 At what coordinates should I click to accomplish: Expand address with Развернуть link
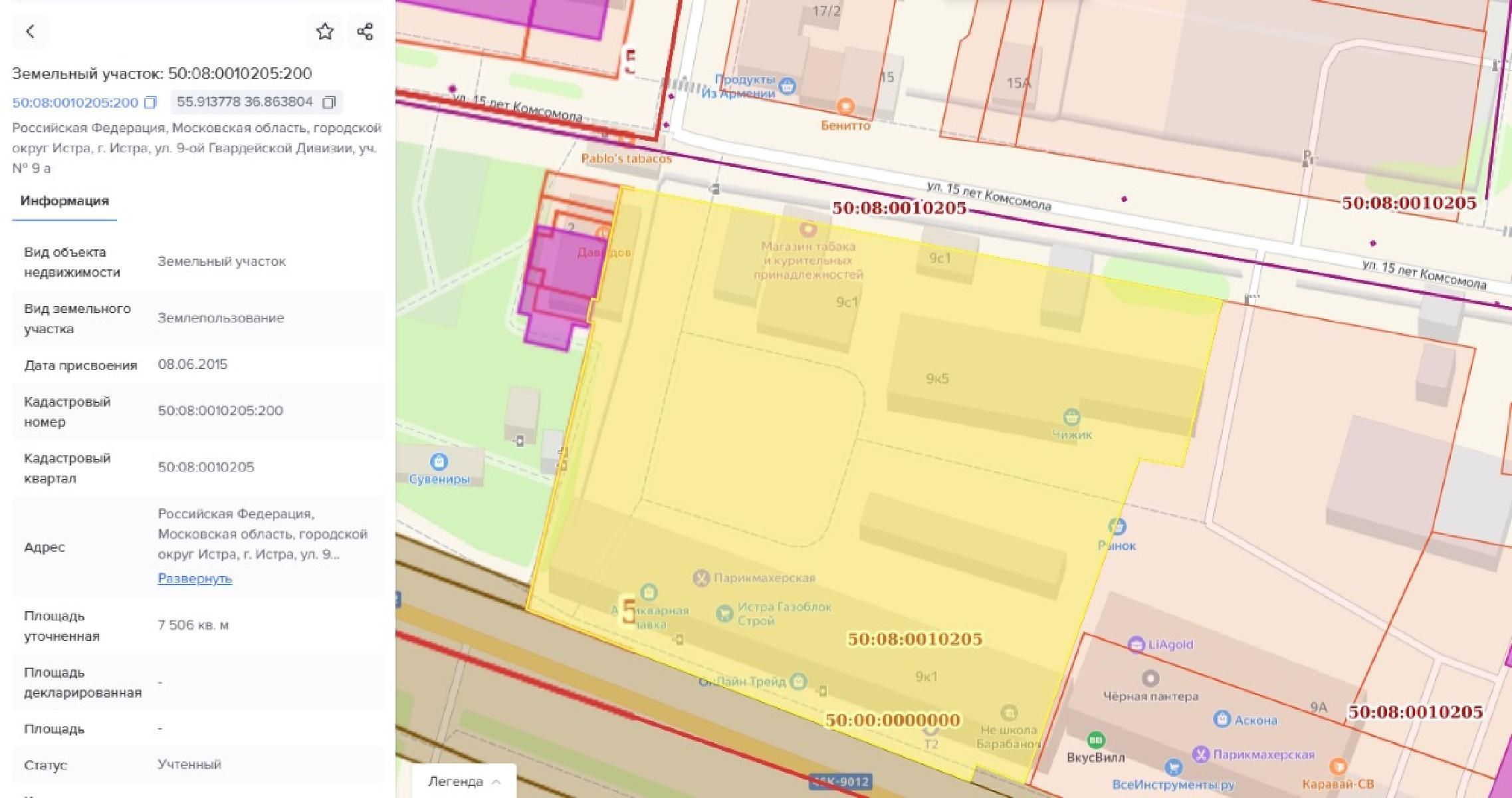click(195, 578)
